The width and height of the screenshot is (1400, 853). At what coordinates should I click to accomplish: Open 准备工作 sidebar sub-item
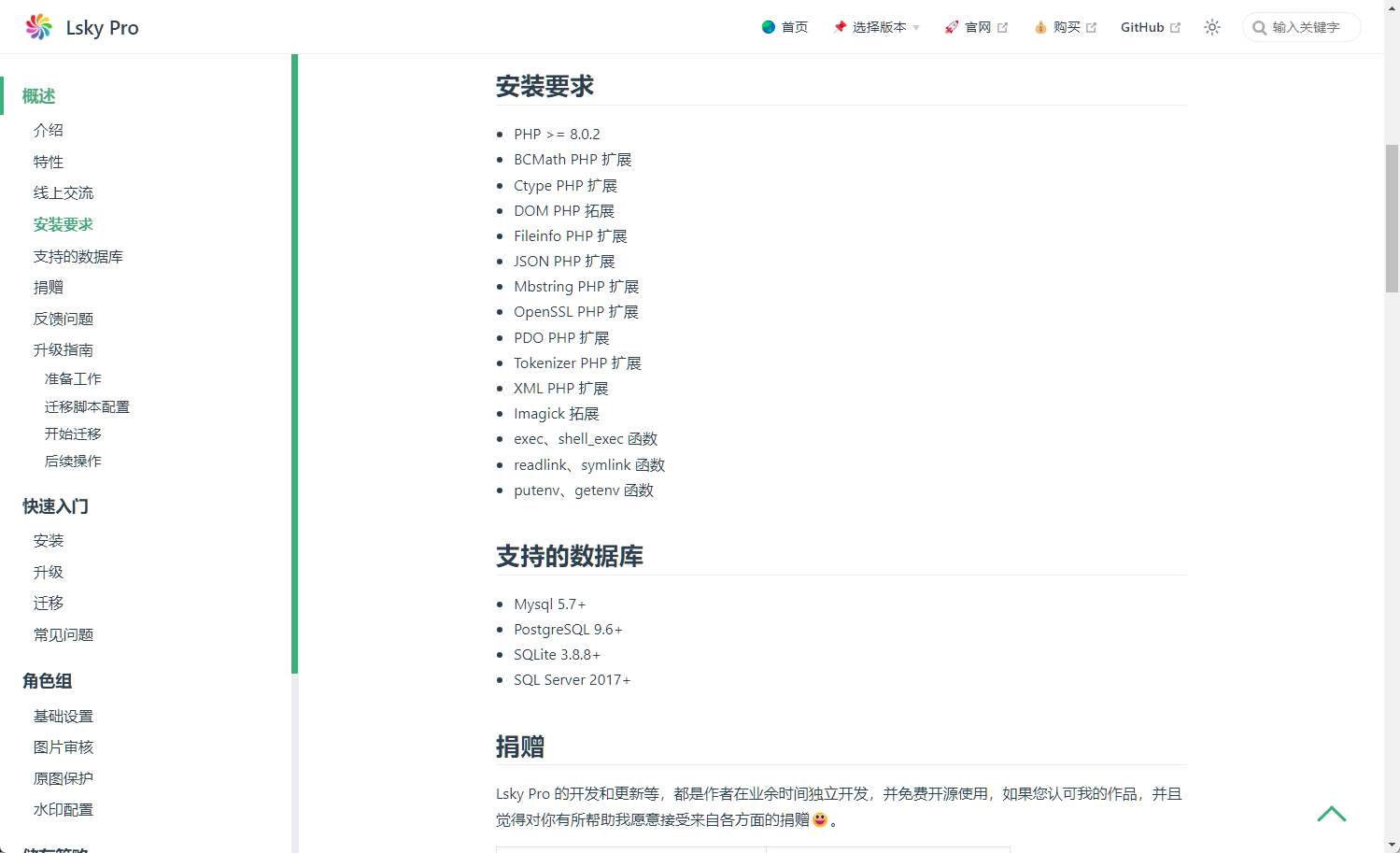click(x=73, y=378)
